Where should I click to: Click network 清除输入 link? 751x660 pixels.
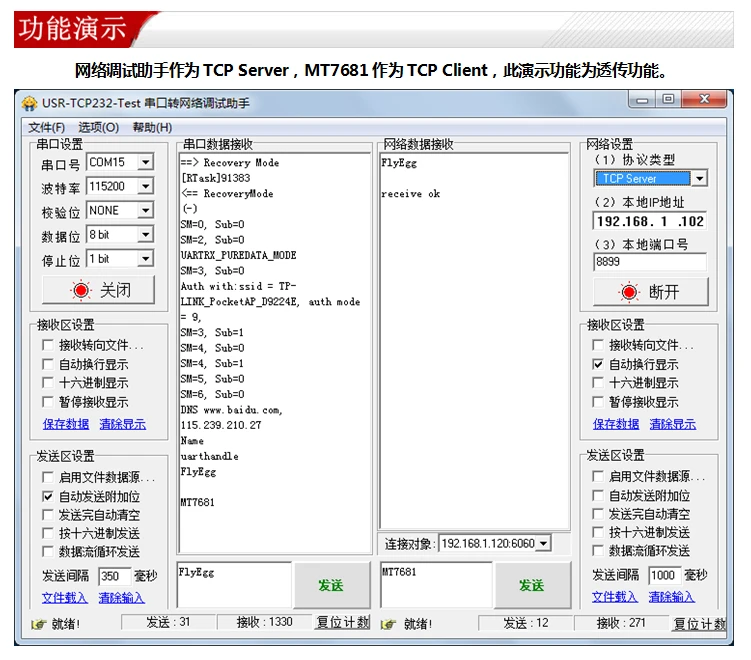click(x=671, y=597)
